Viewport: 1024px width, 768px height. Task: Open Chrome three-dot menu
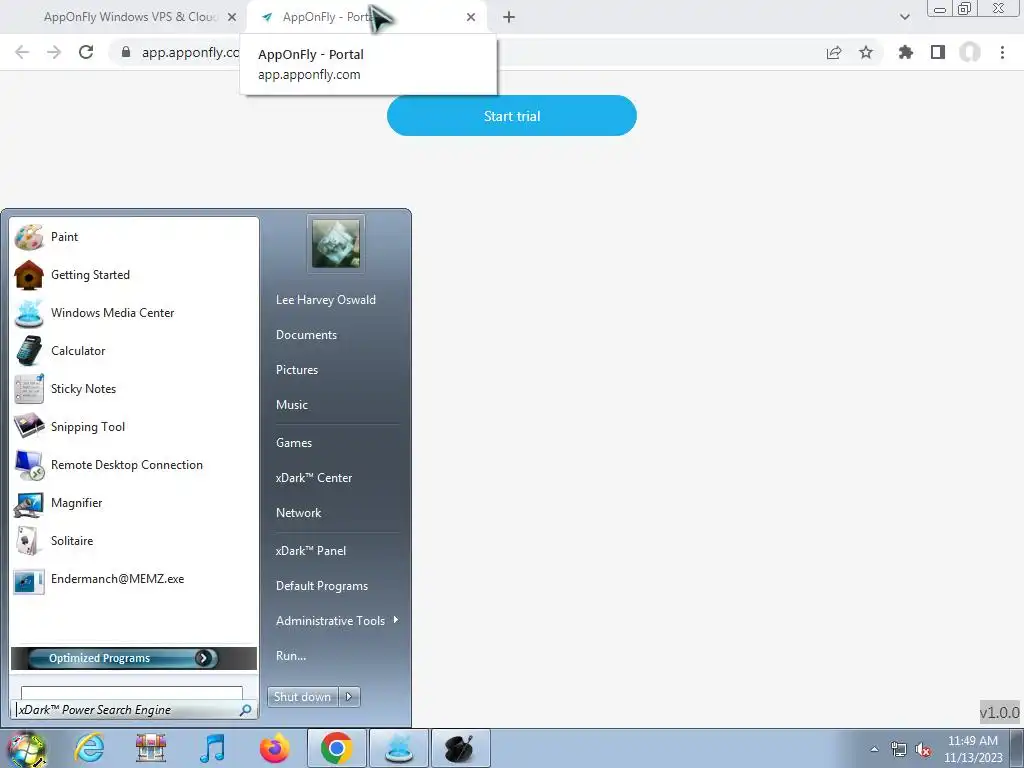click(x=1002, y=52)
